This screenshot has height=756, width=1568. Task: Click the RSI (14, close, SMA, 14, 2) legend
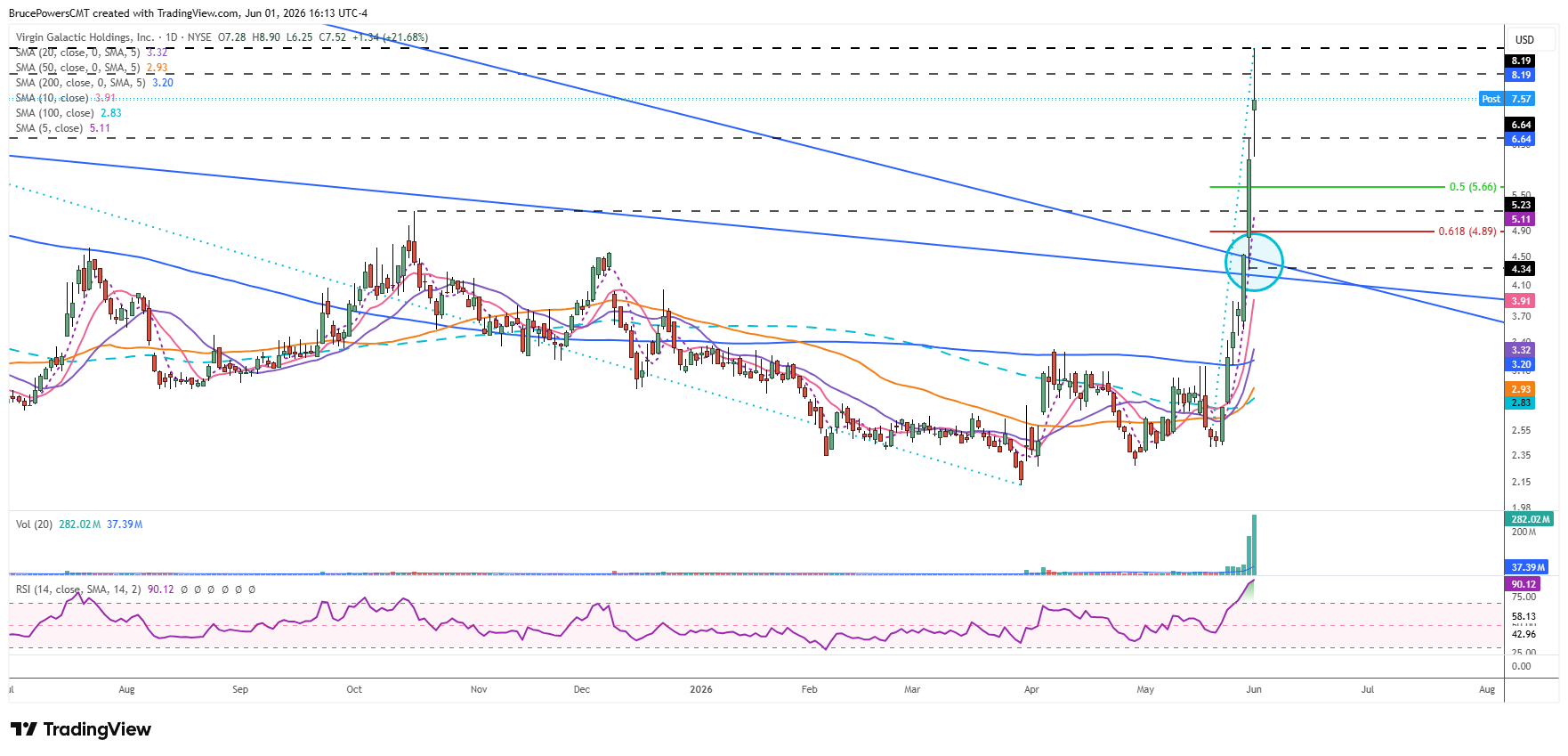click(x=136, y=589)
